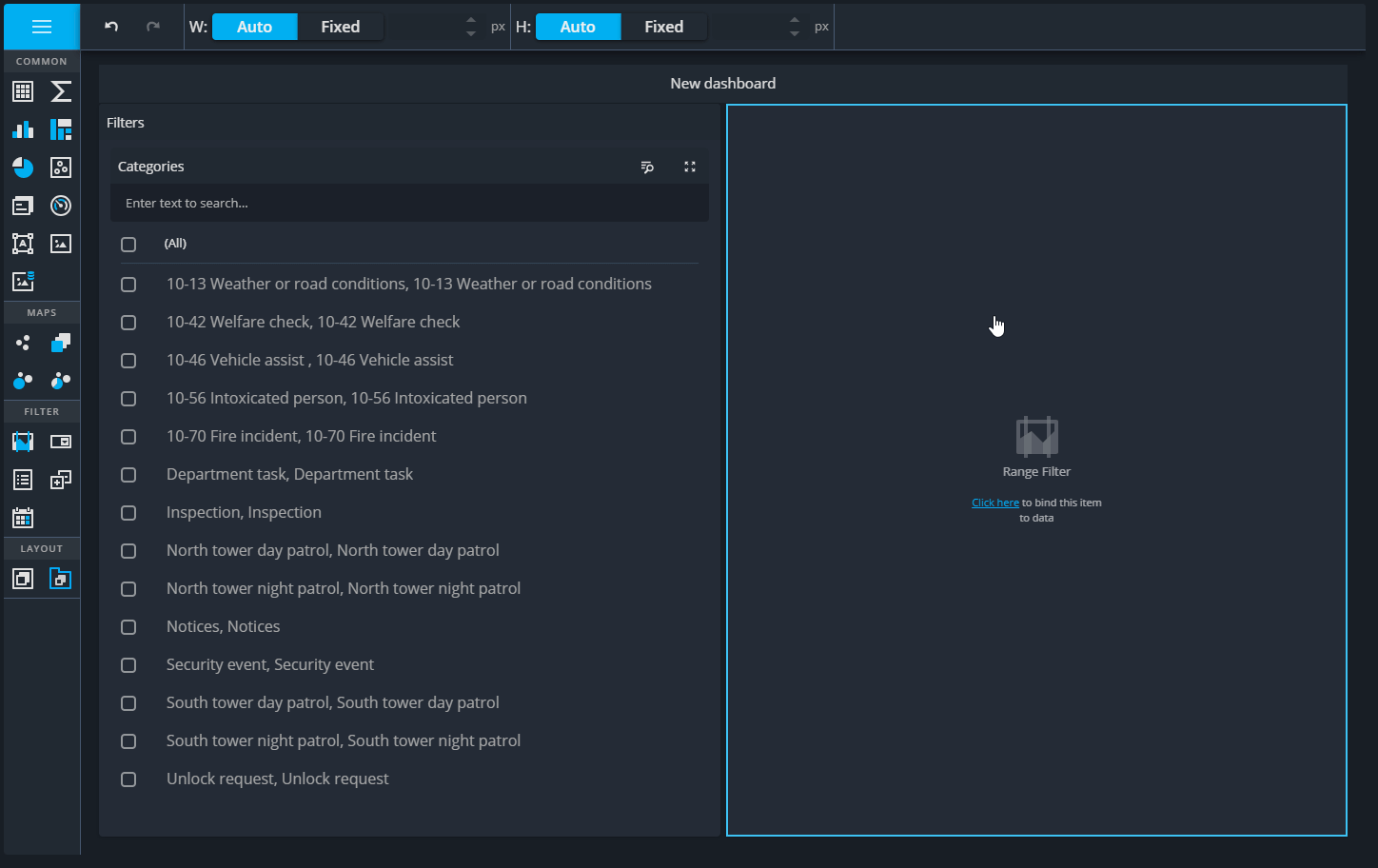Add a Date Filter item

point(23,518)
